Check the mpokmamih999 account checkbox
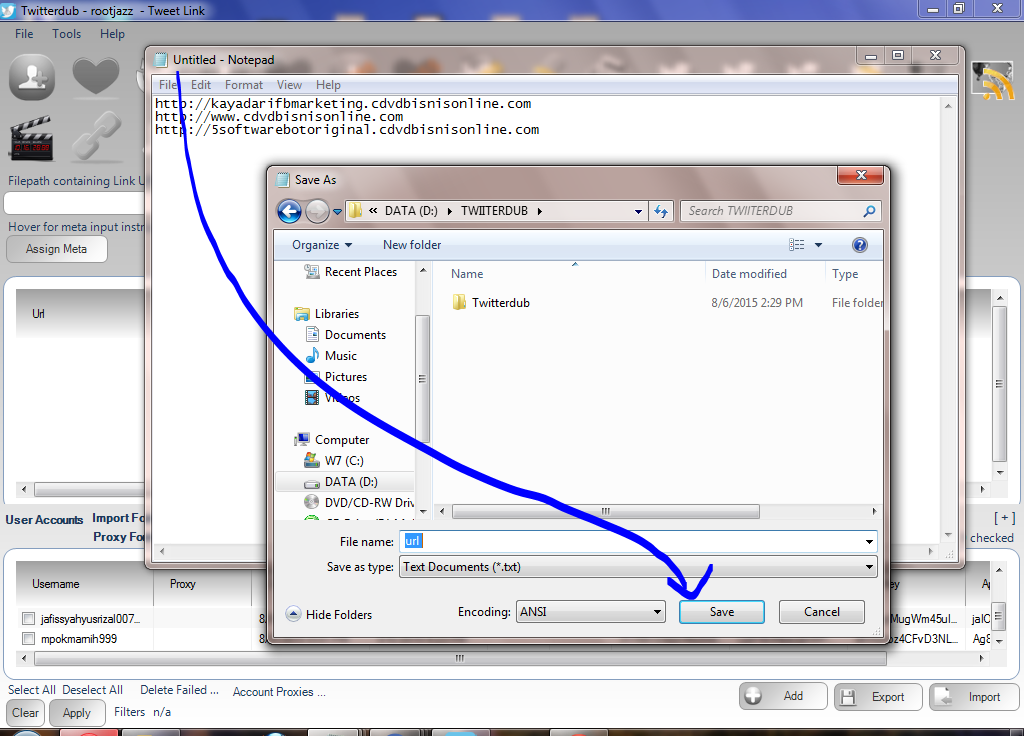This screenshot has width=1024, height=736. (28, 638)
